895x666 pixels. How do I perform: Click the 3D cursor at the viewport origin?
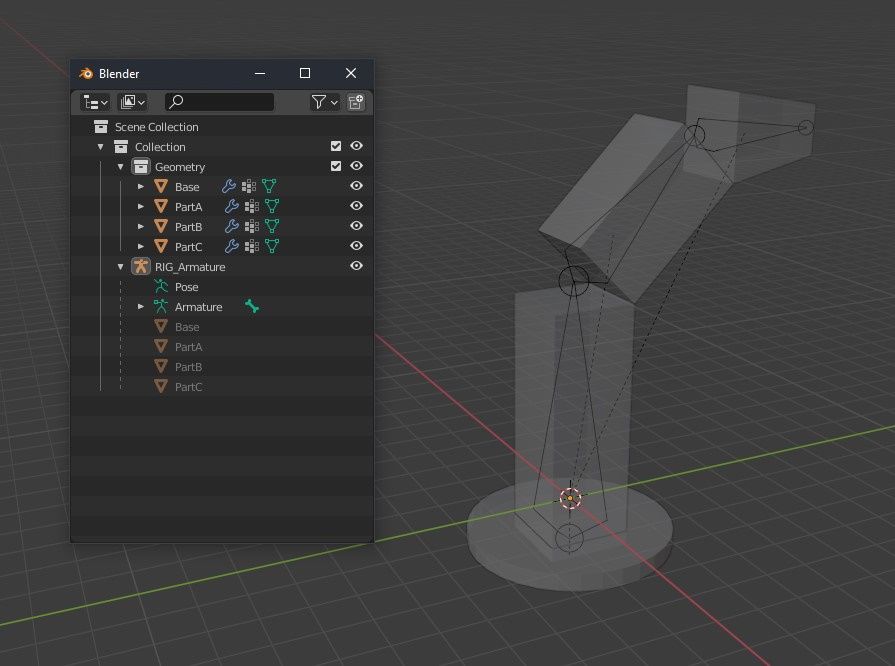pyautogui.click(x=570, y=498)
